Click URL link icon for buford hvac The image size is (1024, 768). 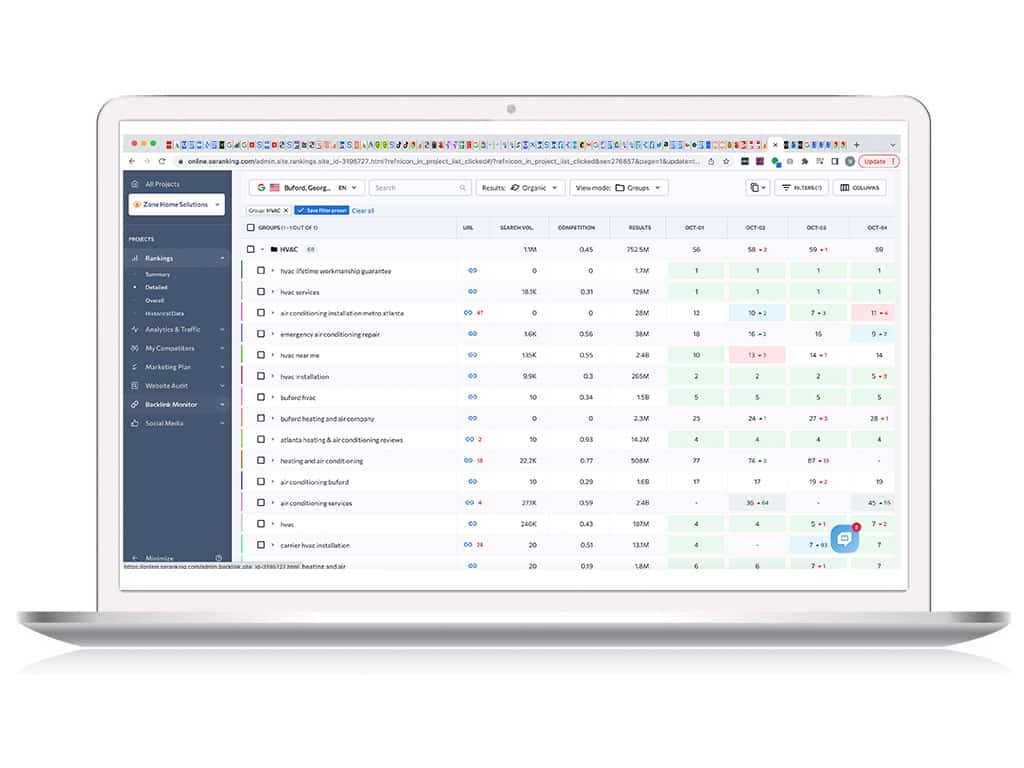472,397
